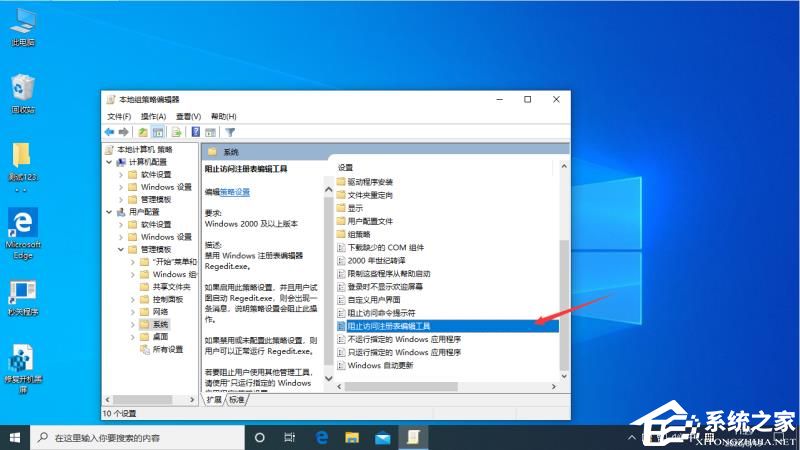Open the 查看(V) menu

pyautogui.click(x=187, y=116)
